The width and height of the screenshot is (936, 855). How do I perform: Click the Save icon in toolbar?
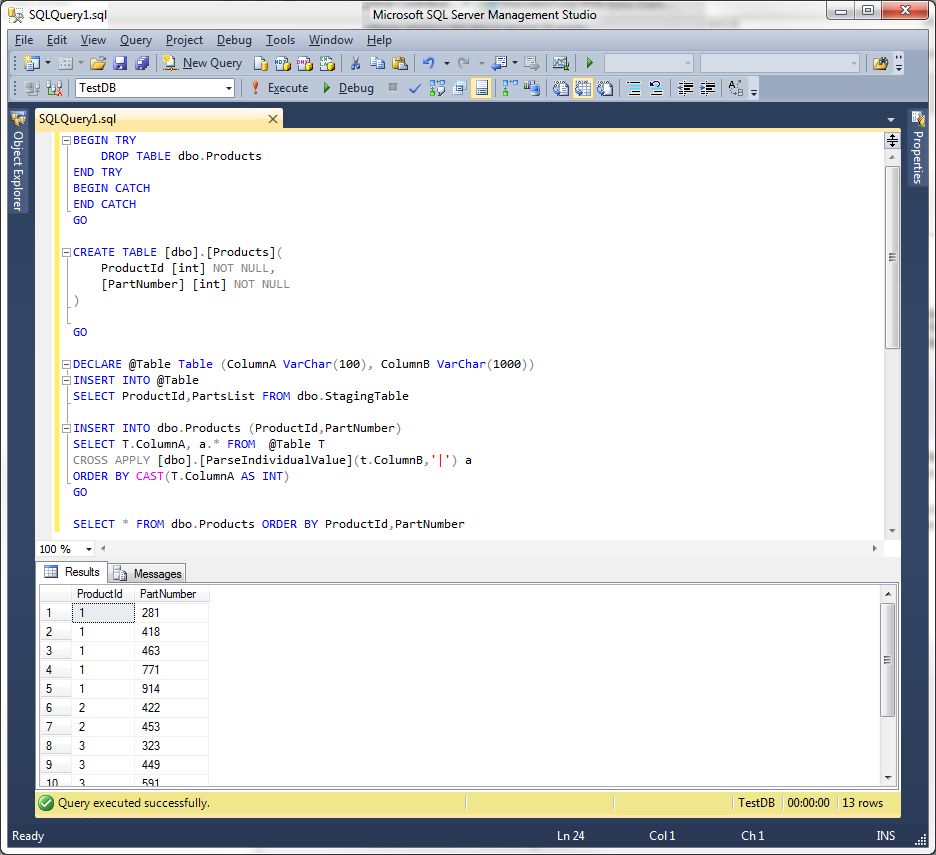pyautogui.click(x=120, y=63)
